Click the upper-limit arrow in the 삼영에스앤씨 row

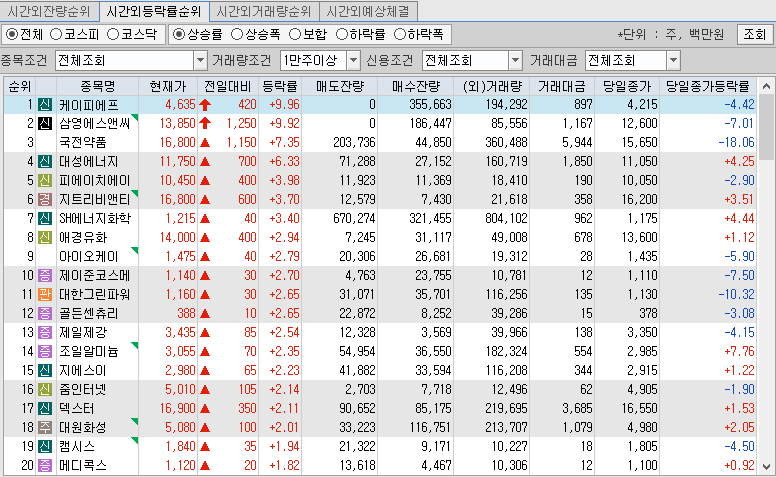point(205,124)
